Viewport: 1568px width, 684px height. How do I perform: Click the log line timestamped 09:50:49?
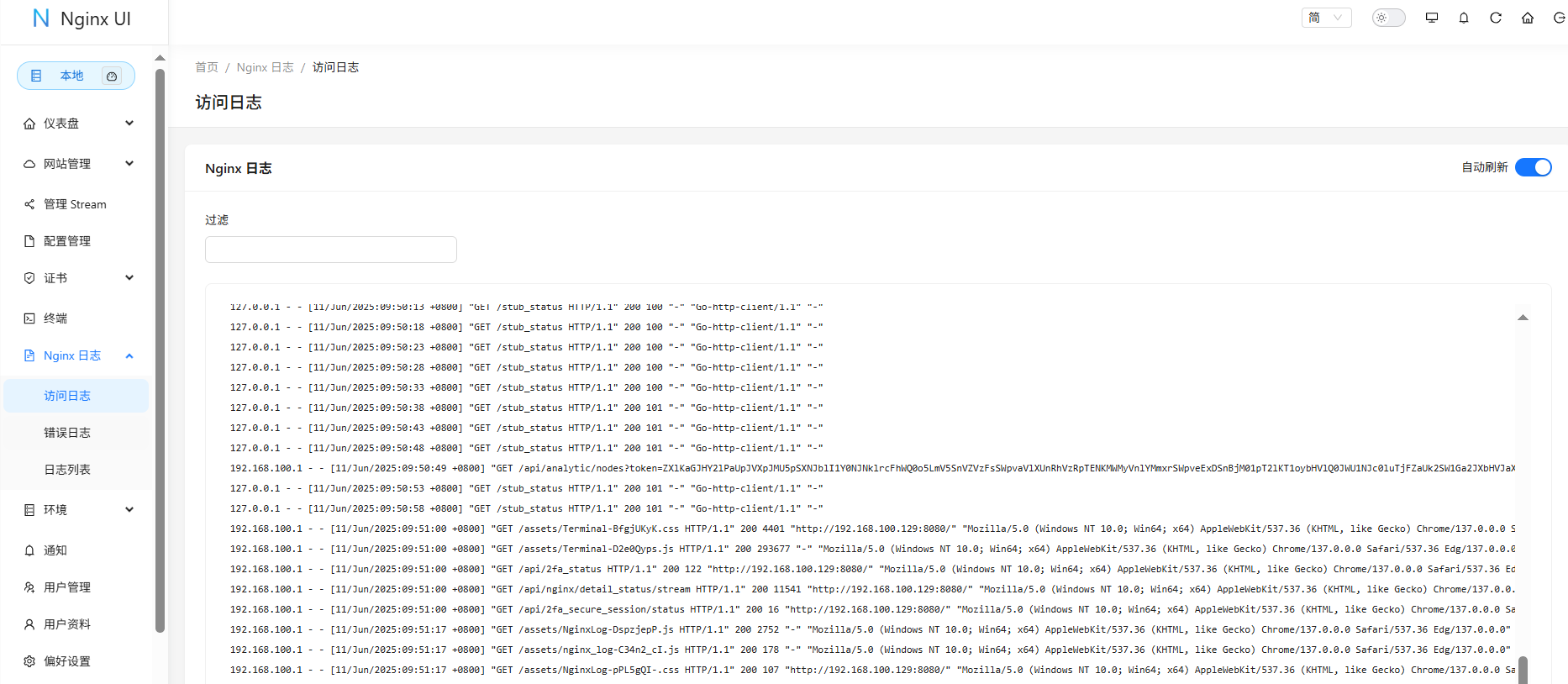pos(872,468)
